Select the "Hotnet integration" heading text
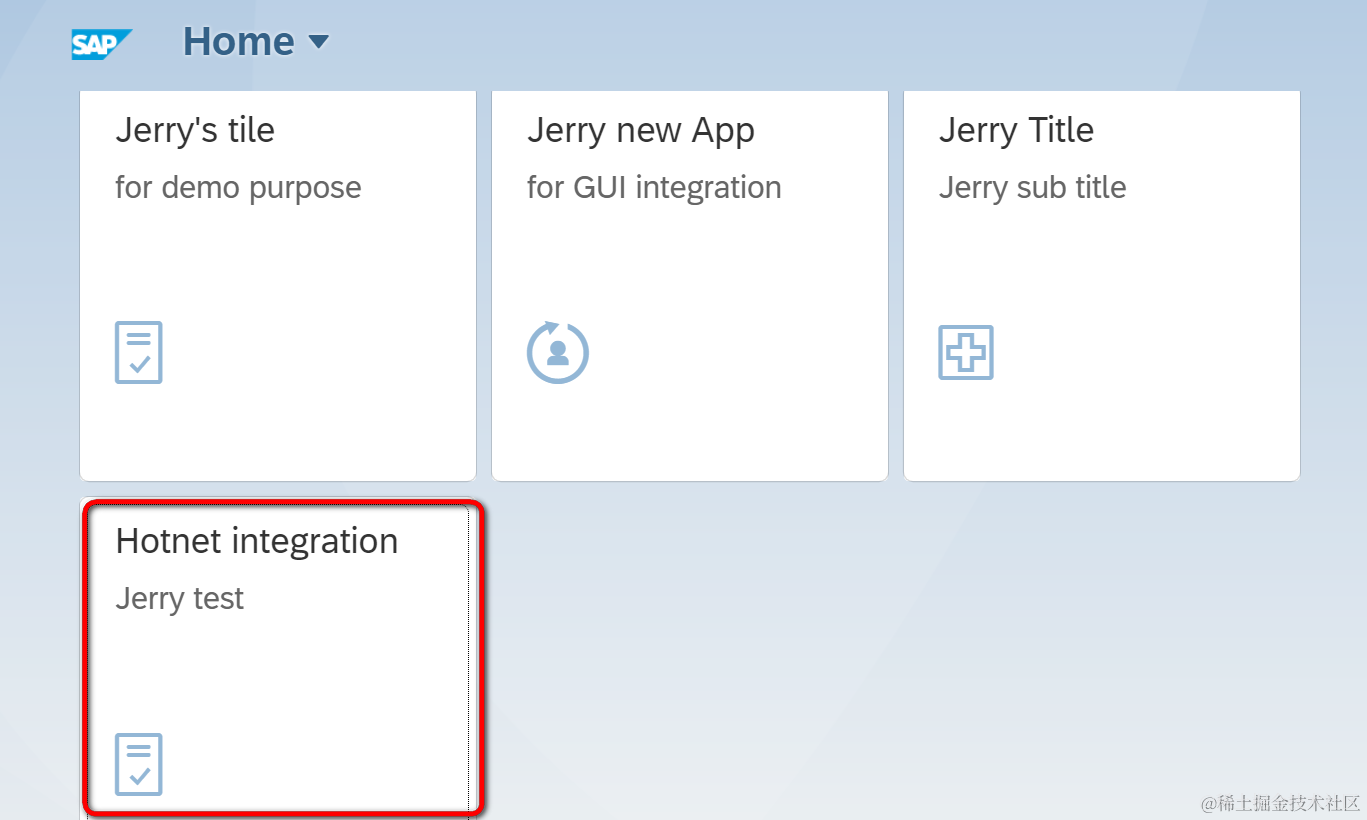The width and height of the screenshot is (1367, 820). click(257, 541)
